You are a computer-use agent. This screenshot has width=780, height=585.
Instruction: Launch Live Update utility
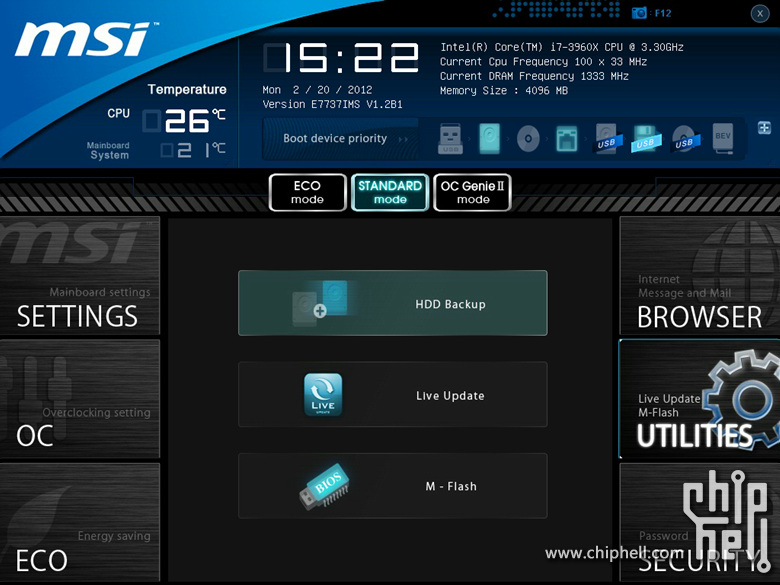click(x=393, y=394)
